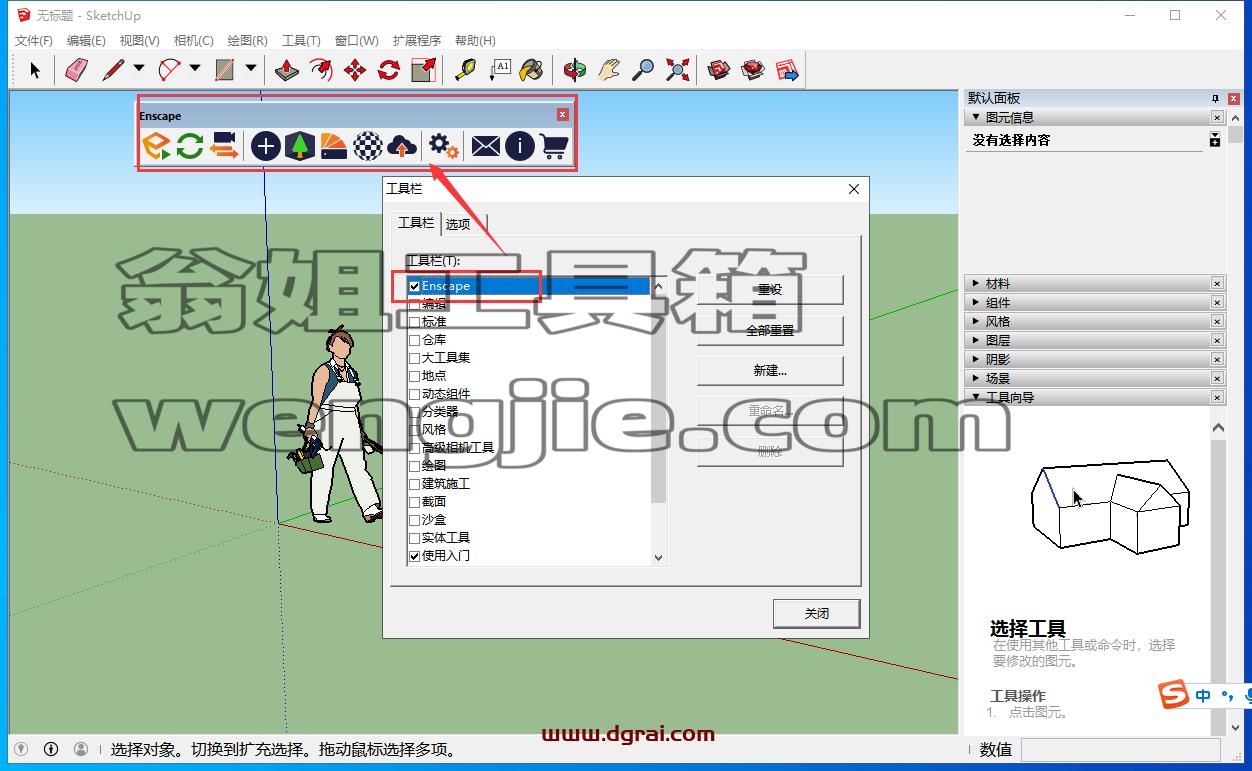Viewport: 1252px width, 771px height.
Task: Open Enscape about info icon
Action: (x=520, y=147)
